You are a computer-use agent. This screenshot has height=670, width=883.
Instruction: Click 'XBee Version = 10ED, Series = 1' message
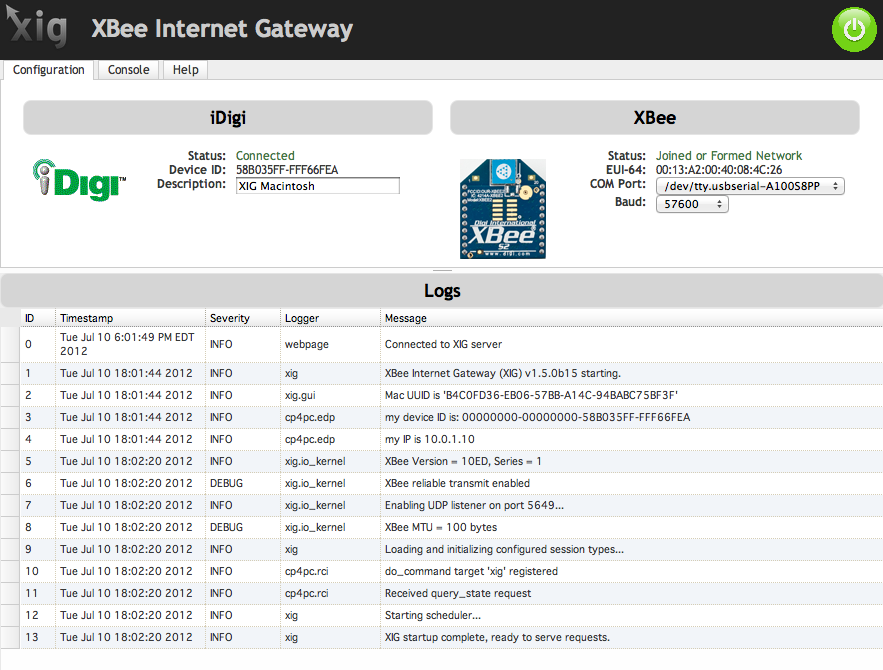point(463,461)
